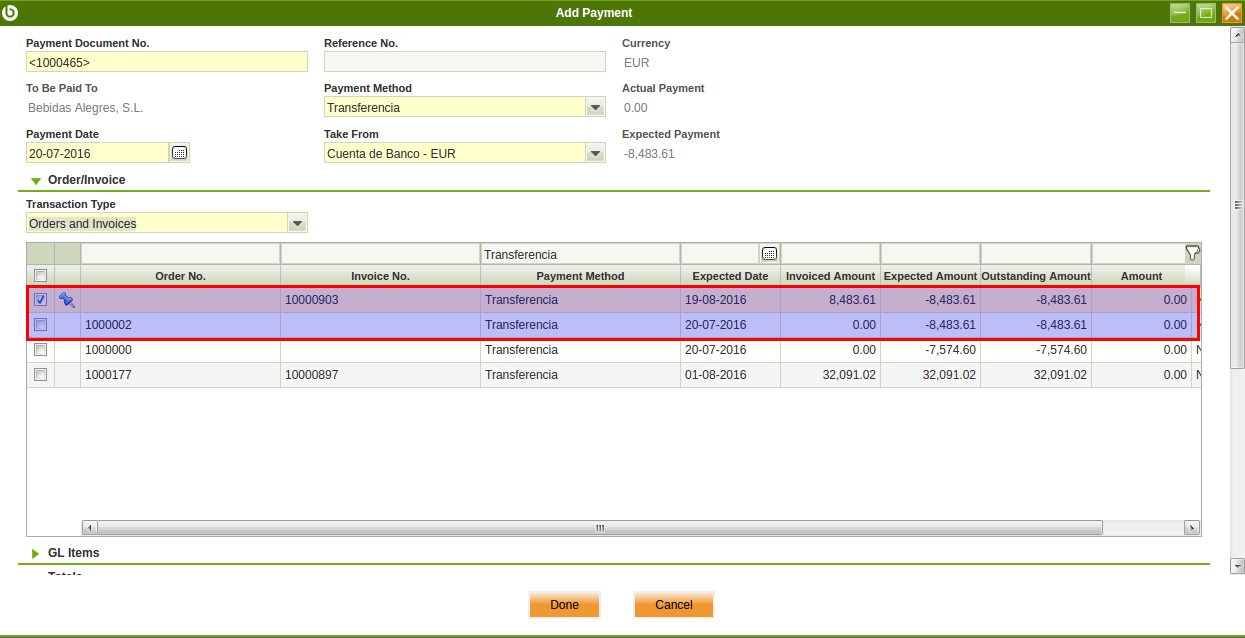1245x638 pixels.
Task: Sort by Expected Date column header
Action: [730, 276]
